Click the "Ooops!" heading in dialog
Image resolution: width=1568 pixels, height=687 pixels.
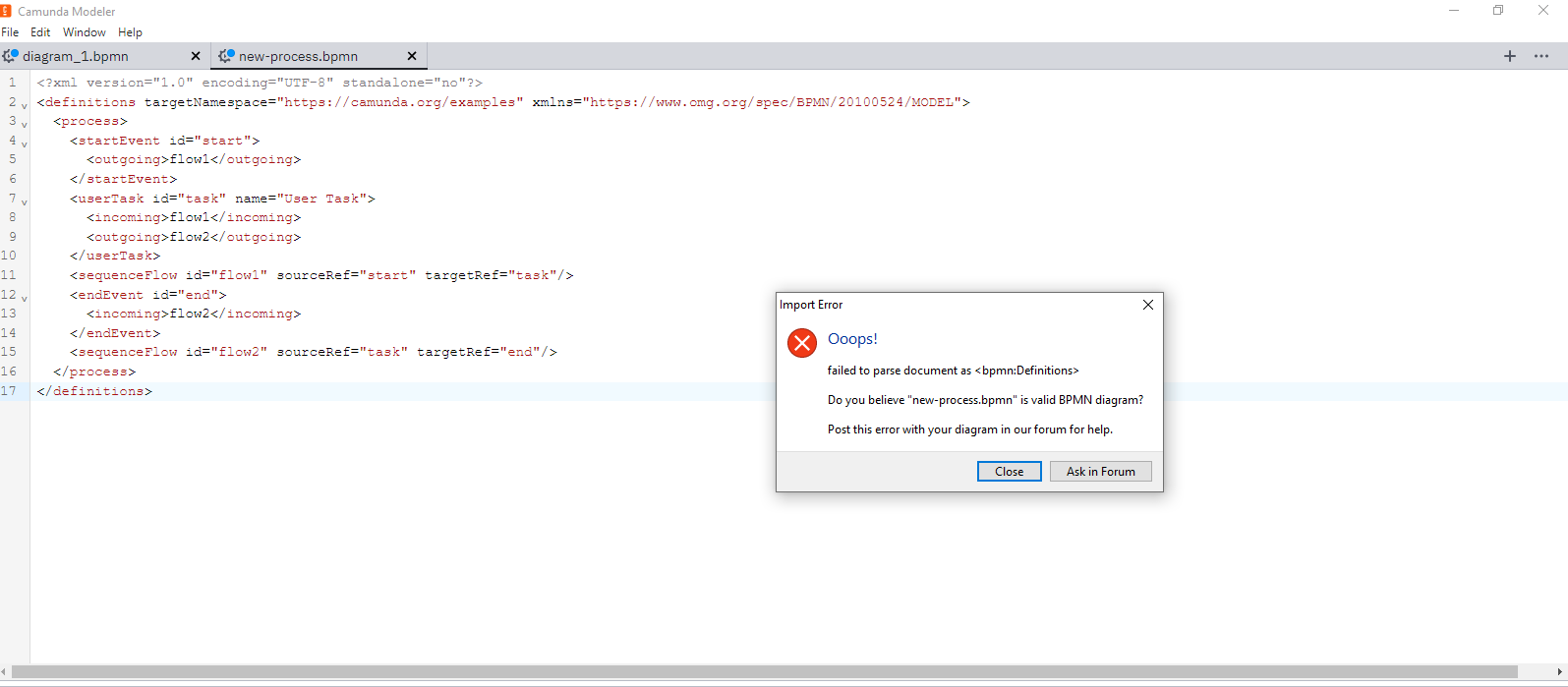tap(852, 339)
